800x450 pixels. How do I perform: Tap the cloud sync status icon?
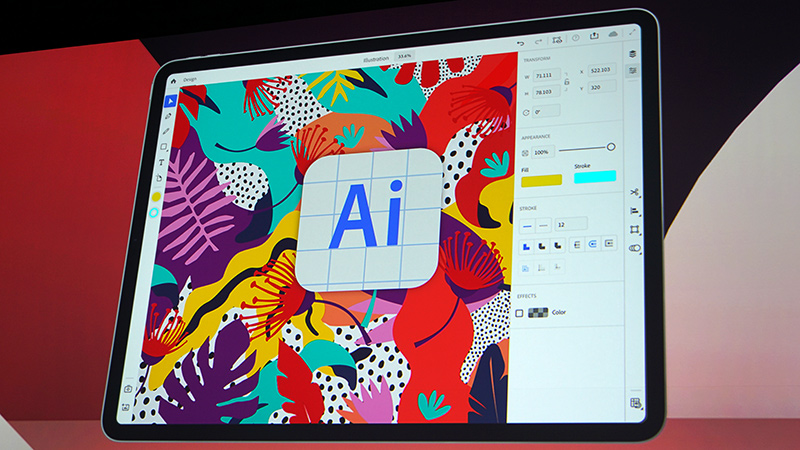pos(613,34)
